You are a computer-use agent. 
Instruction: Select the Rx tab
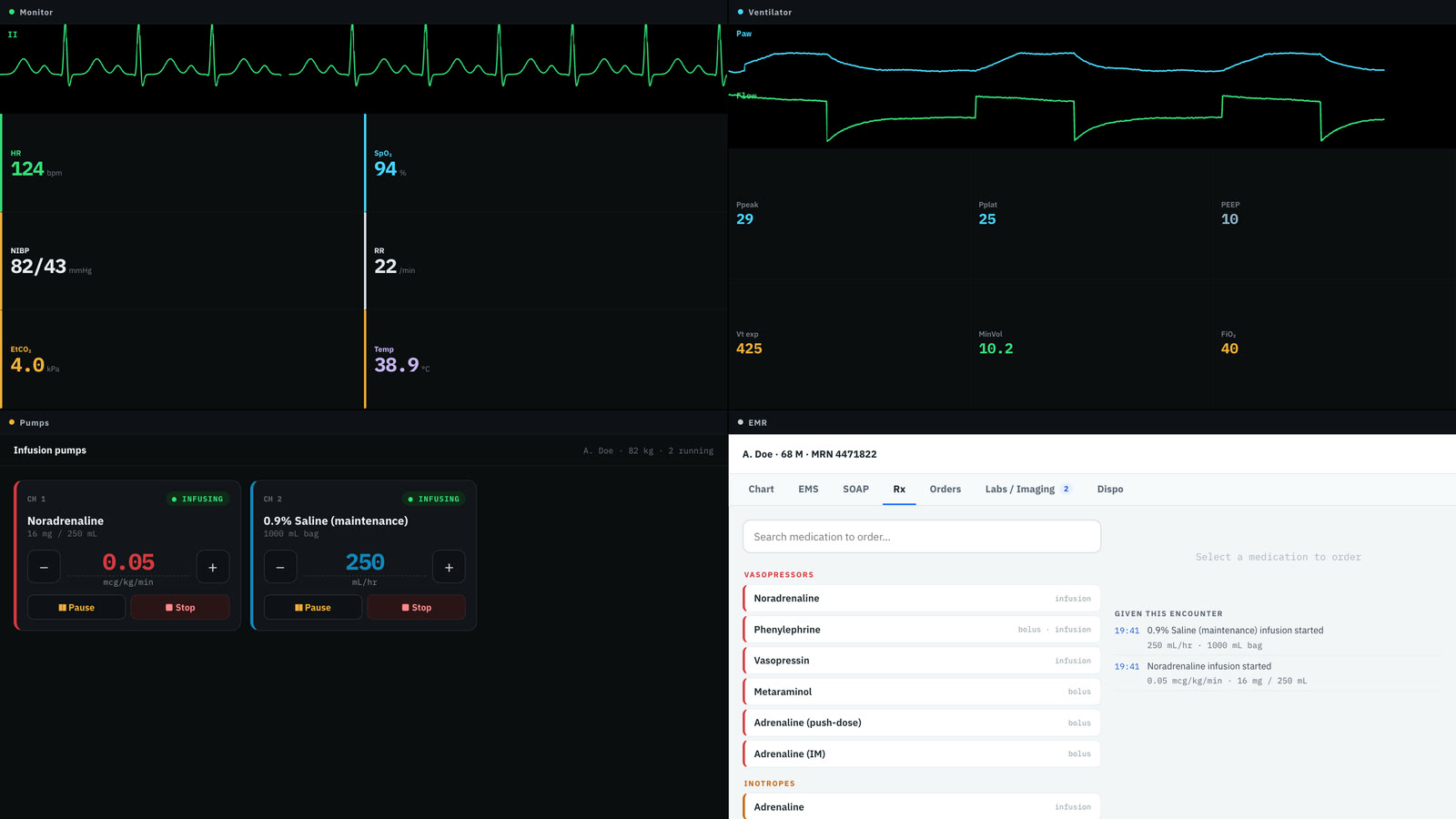coord(899,490)
